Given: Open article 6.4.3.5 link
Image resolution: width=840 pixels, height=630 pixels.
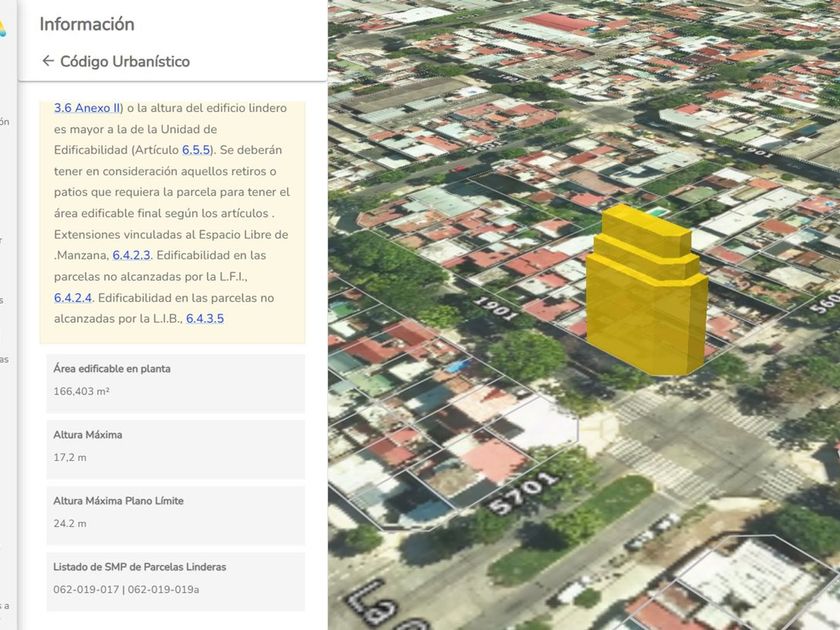Looking at the screenshot, I should pyautogui.click(x=205, y=319).
